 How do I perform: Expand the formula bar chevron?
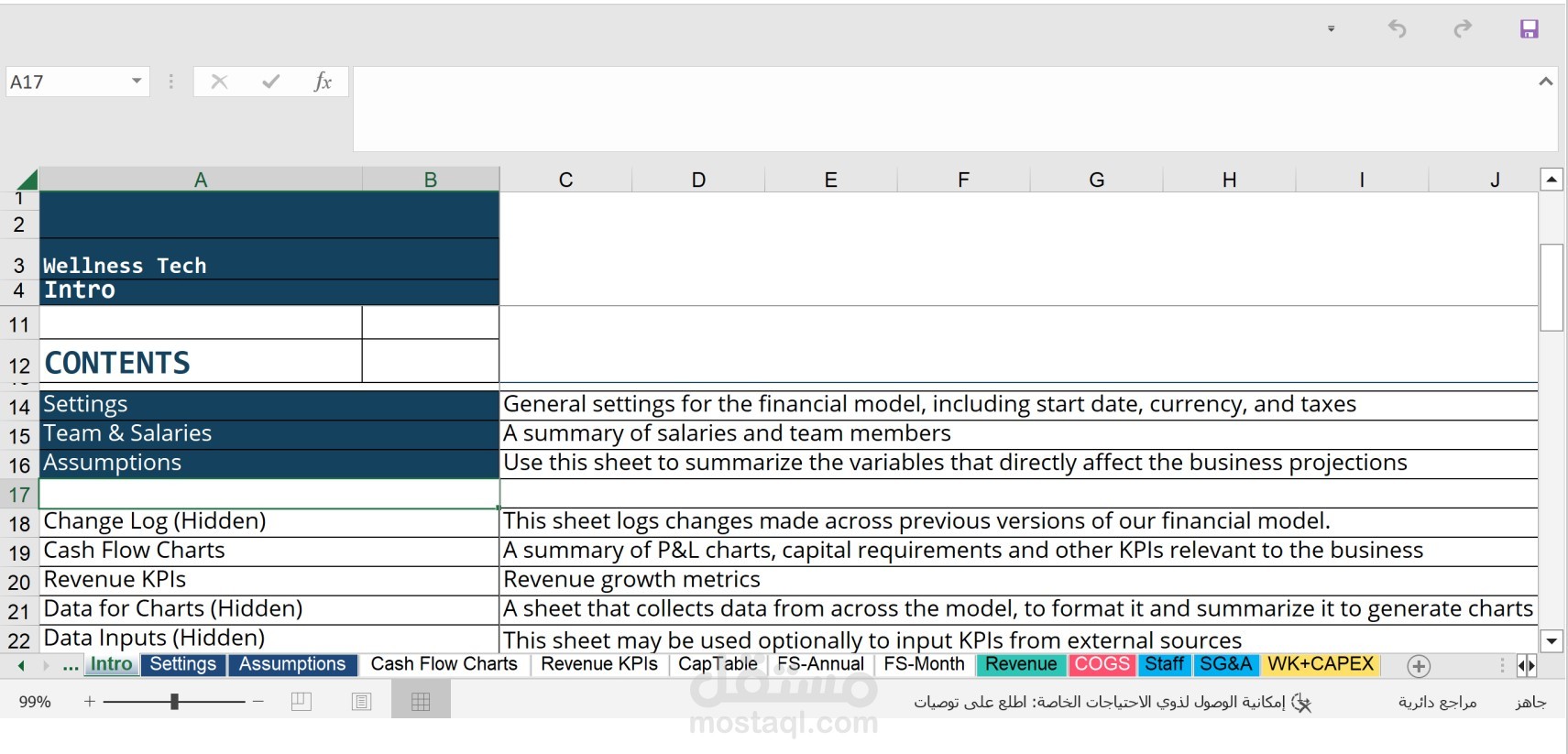point(1545,82)
